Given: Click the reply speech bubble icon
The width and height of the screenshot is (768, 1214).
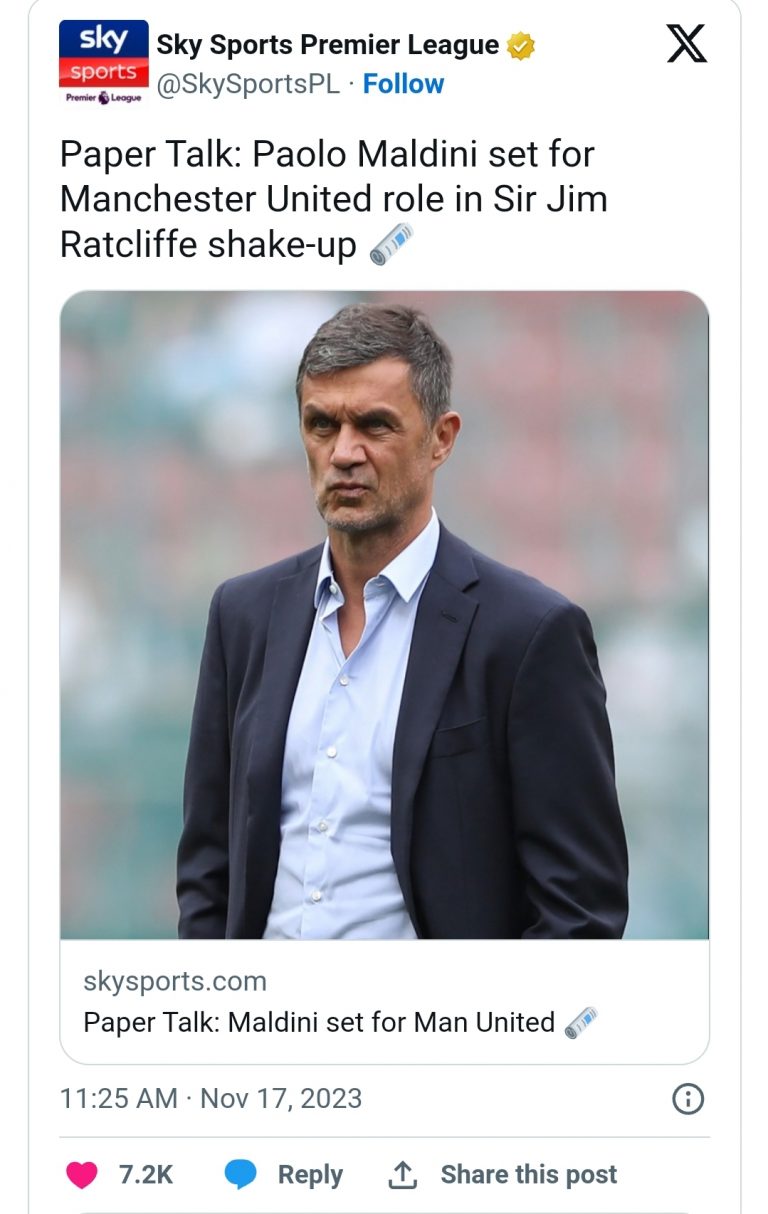Looking at the screenshot, I should click(240, 1174).
